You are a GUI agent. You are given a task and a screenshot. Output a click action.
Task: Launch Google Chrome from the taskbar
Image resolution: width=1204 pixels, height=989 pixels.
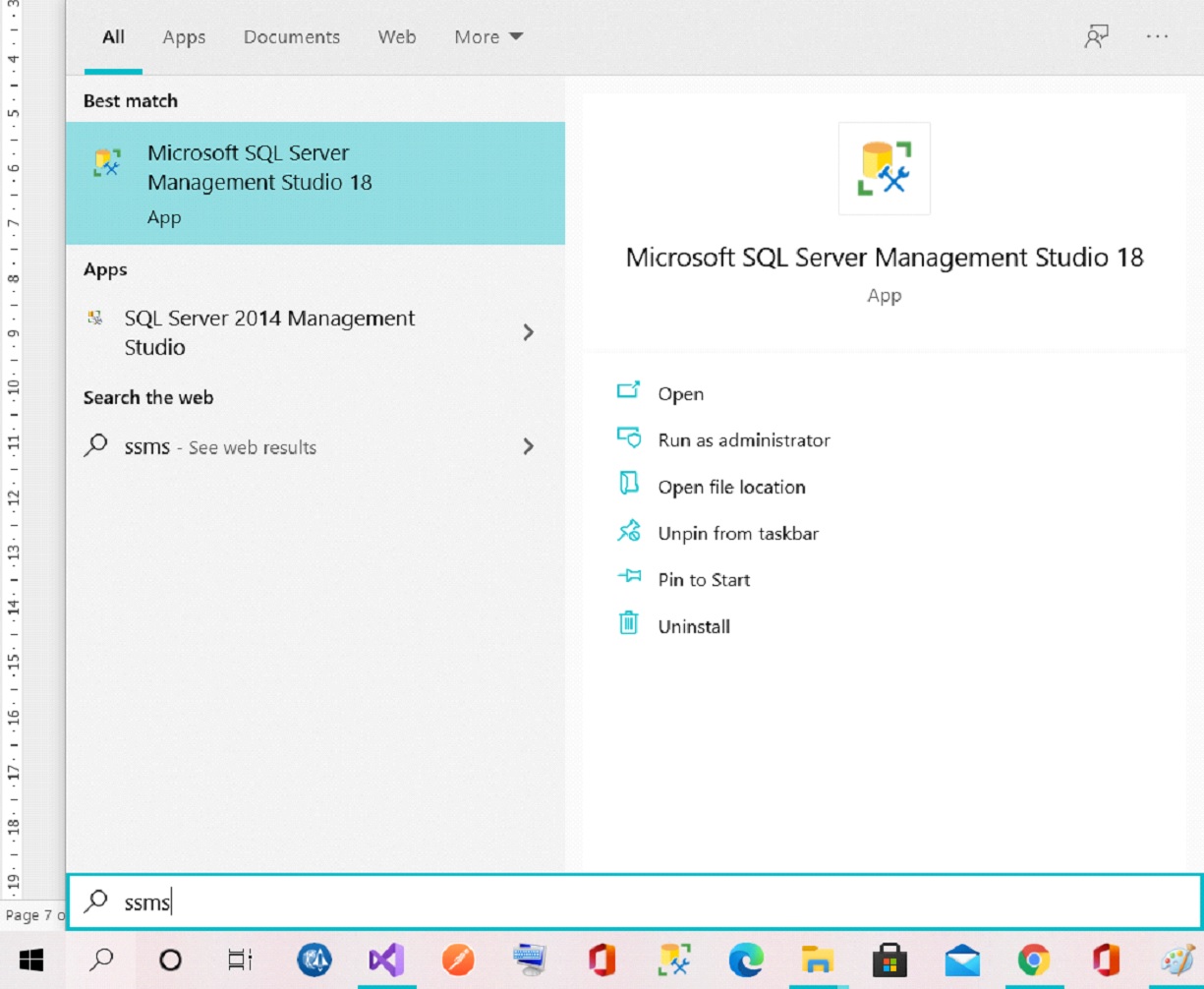tap(1033, 960)
